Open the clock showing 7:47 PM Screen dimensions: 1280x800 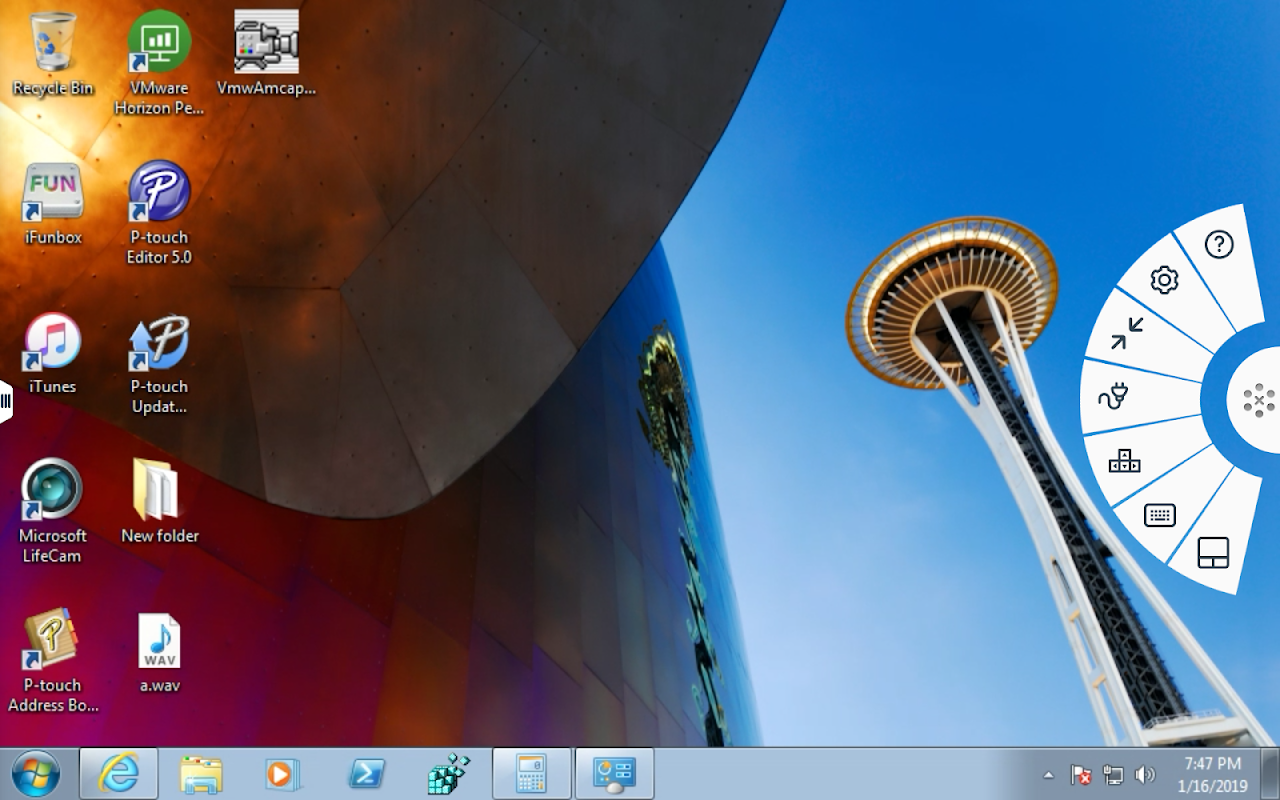click(x=1212, y=774)
